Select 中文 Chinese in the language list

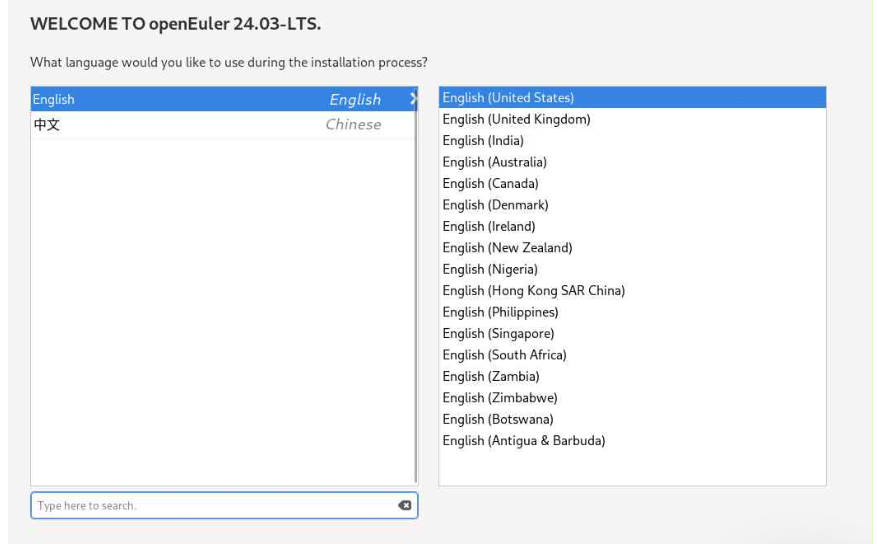click(224, 124)
